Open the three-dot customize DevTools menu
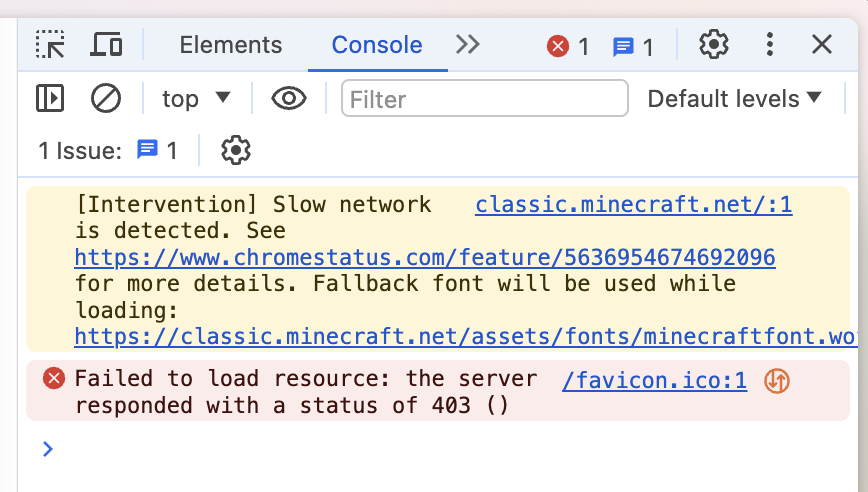 tap(769, 45)
